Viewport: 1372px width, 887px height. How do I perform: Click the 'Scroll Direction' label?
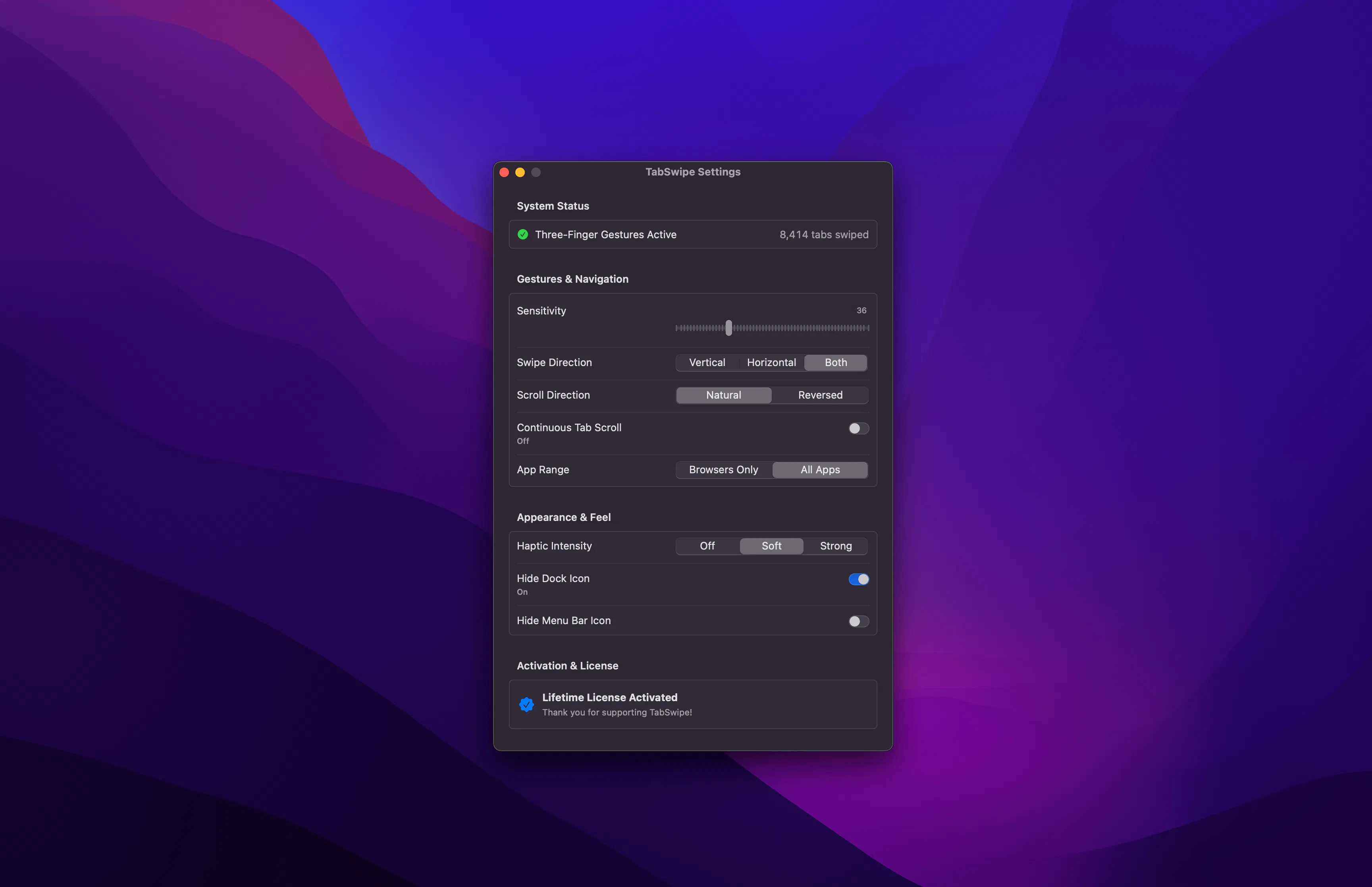553,395
